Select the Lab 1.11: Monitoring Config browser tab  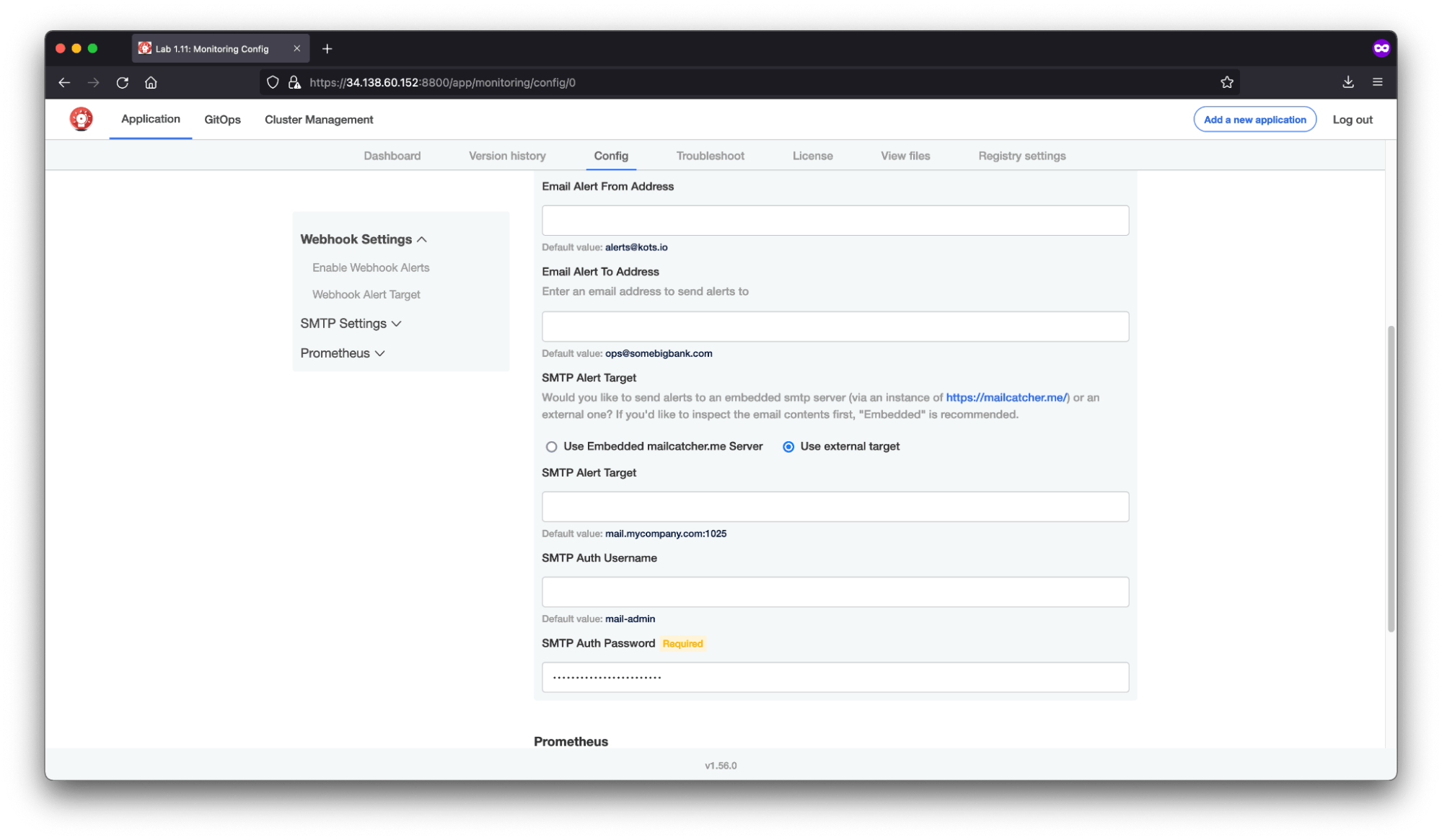[220, 48]
